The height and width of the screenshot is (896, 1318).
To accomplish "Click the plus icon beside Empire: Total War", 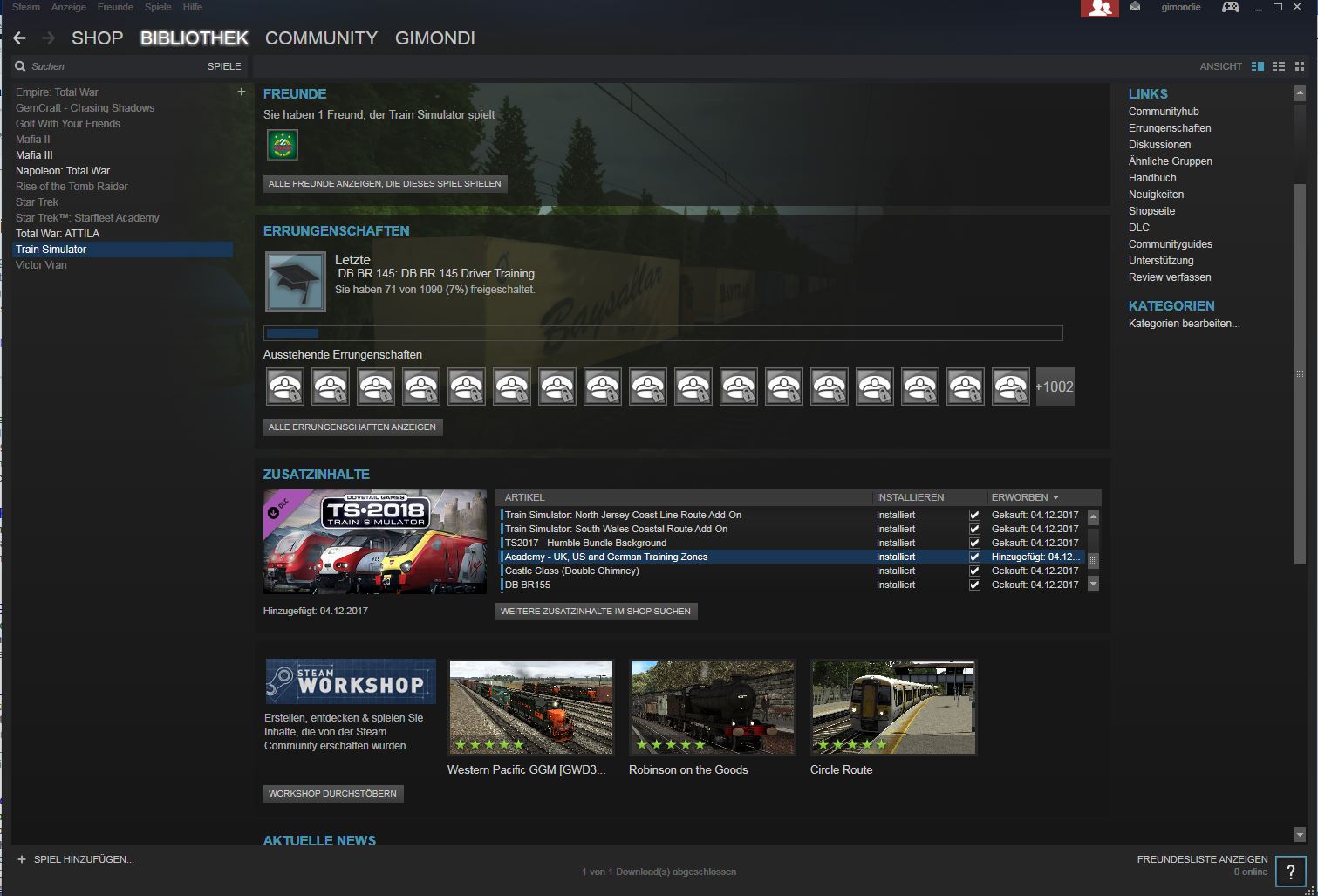I will pyautogui.click(x=242, y=92).
